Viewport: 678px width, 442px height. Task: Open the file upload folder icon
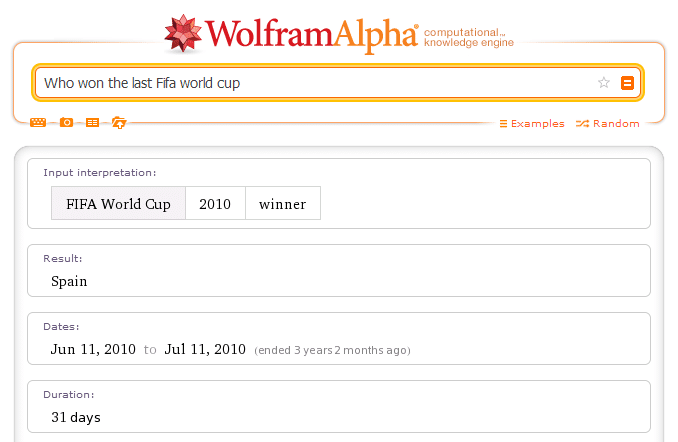119,123
